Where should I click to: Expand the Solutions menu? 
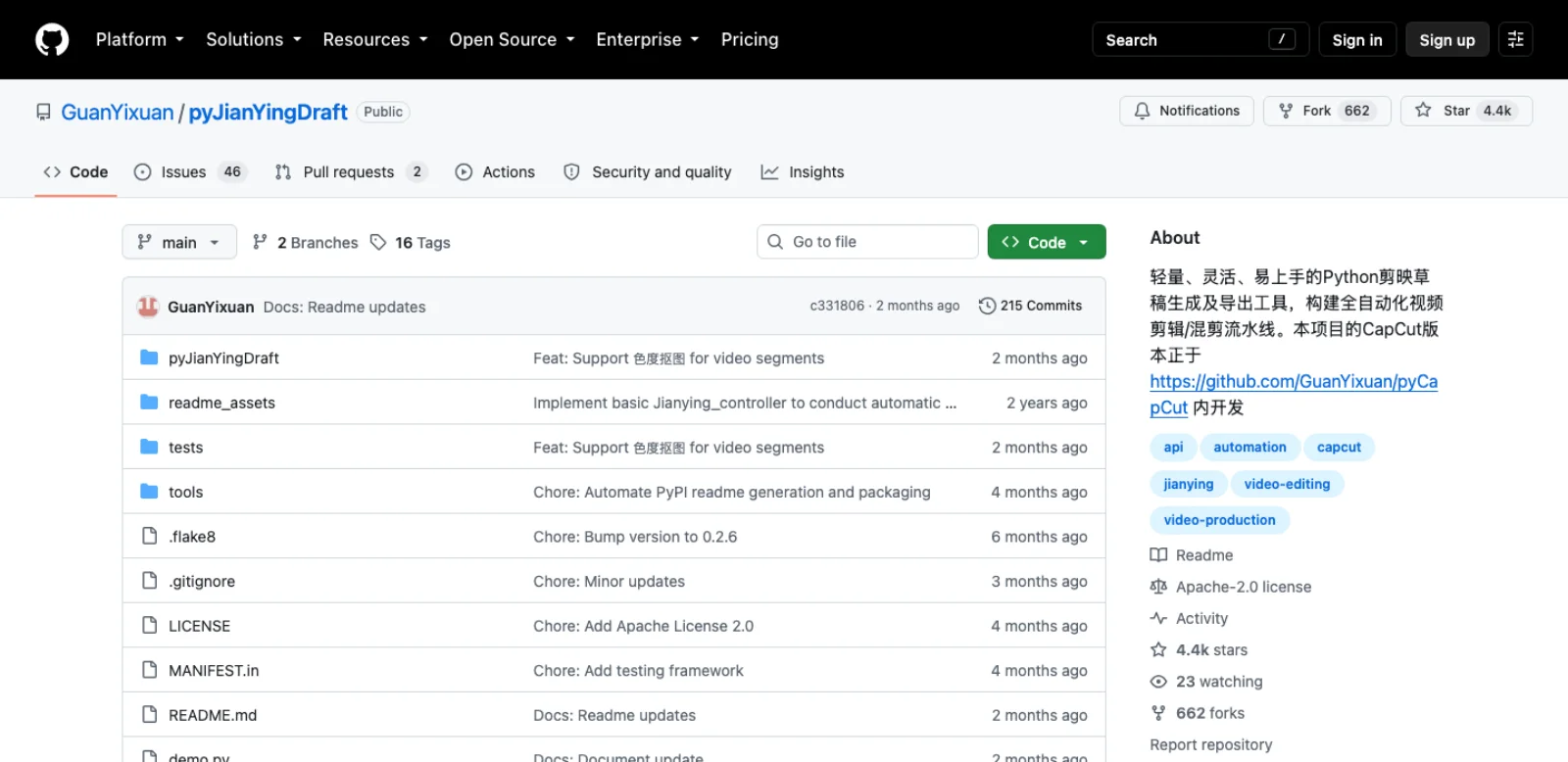[x=254, y=40]
